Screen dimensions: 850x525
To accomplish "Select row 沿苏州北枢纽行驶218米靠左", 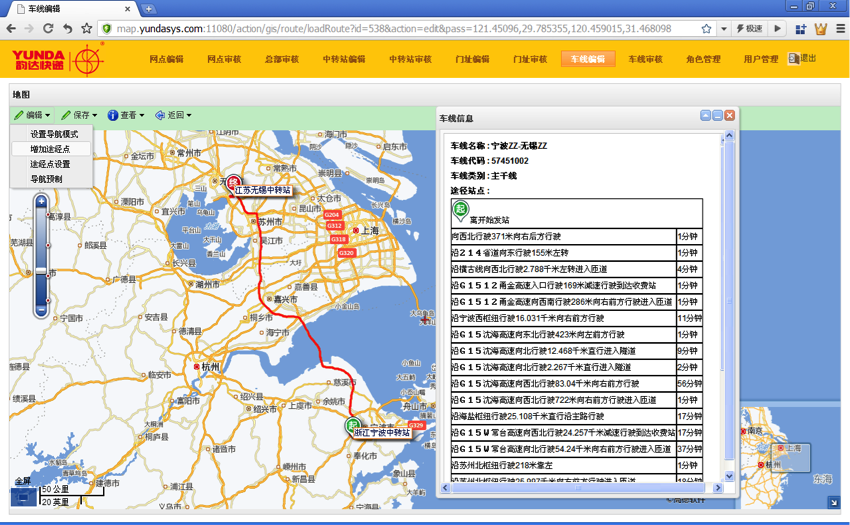I will [x=577, y=465].
